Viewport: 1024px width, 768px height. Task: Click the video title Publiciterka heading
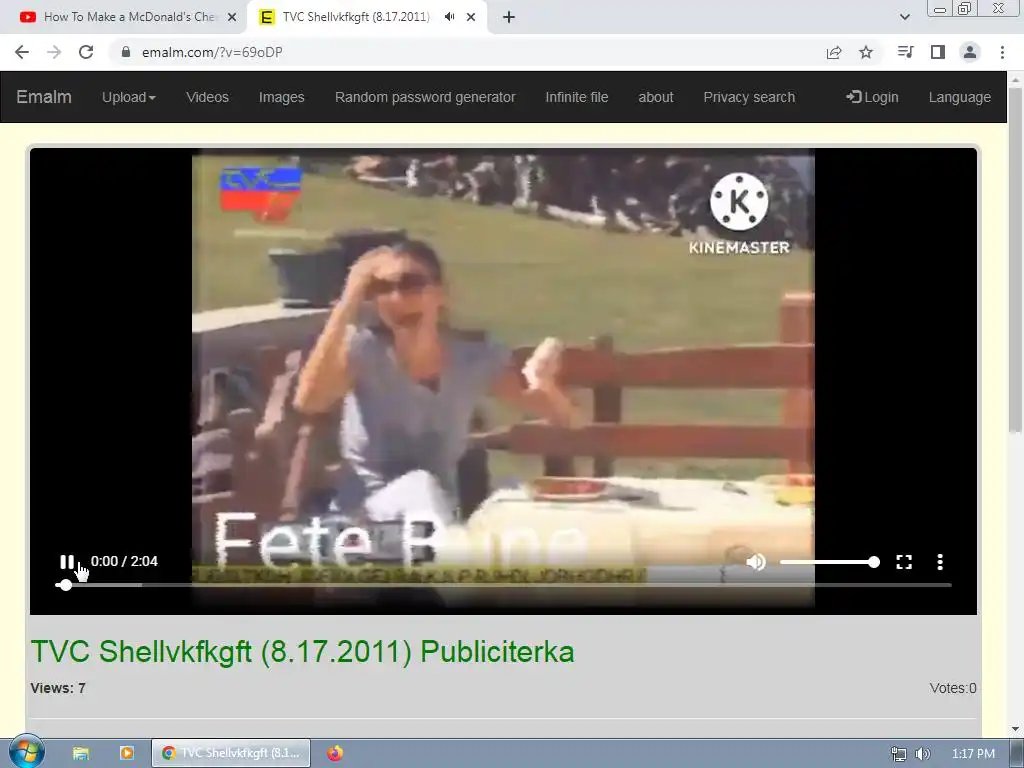coord(302,651)
